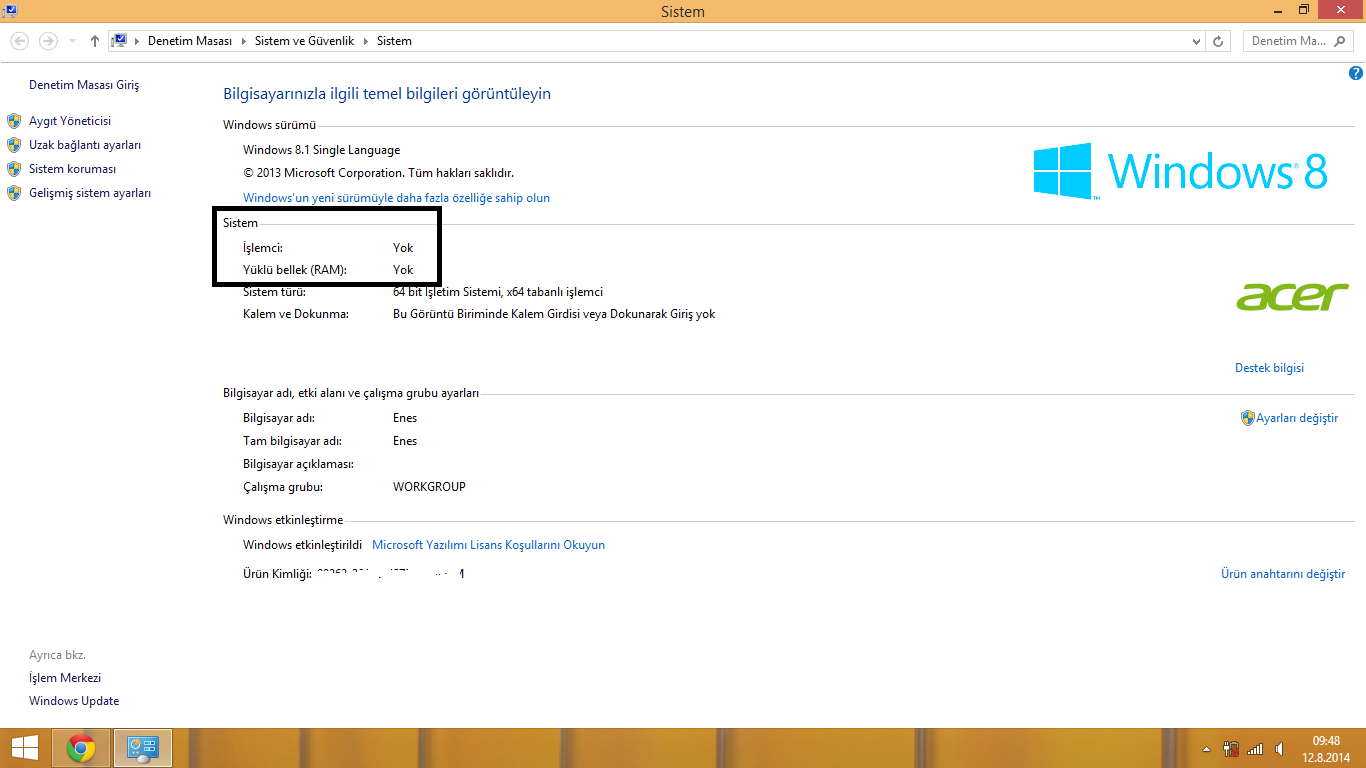
Task: Click the WORKGROUP value
Action: coord(429,487)
